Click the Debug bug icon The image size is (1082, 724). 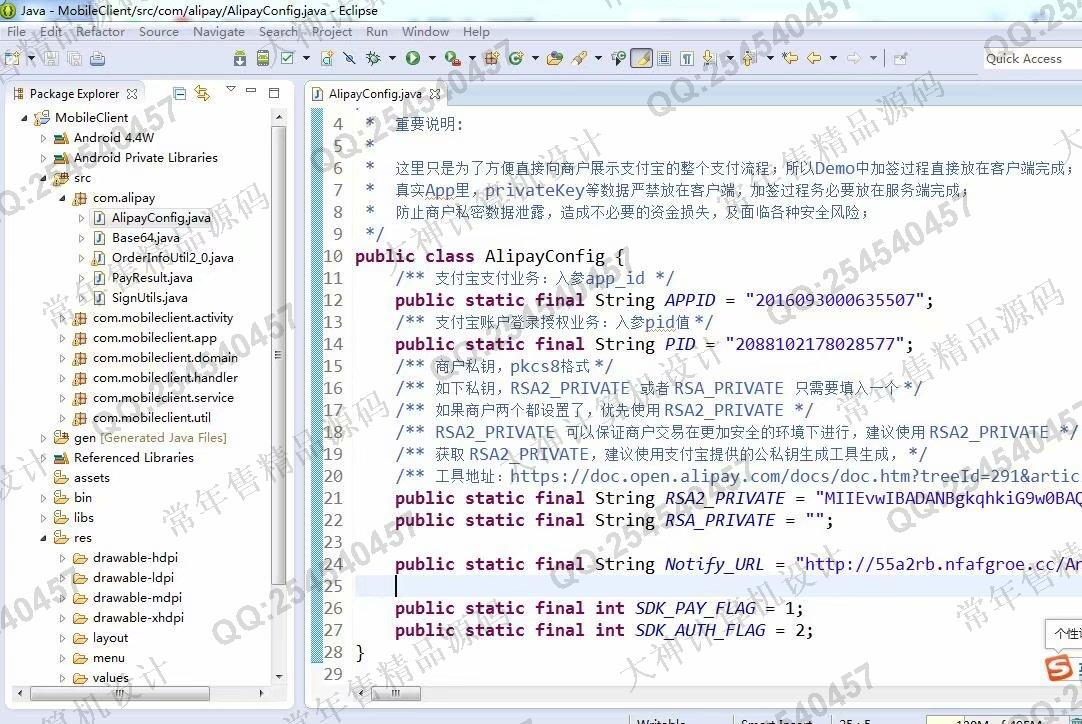pyautogui.click(x=373, y=59)
